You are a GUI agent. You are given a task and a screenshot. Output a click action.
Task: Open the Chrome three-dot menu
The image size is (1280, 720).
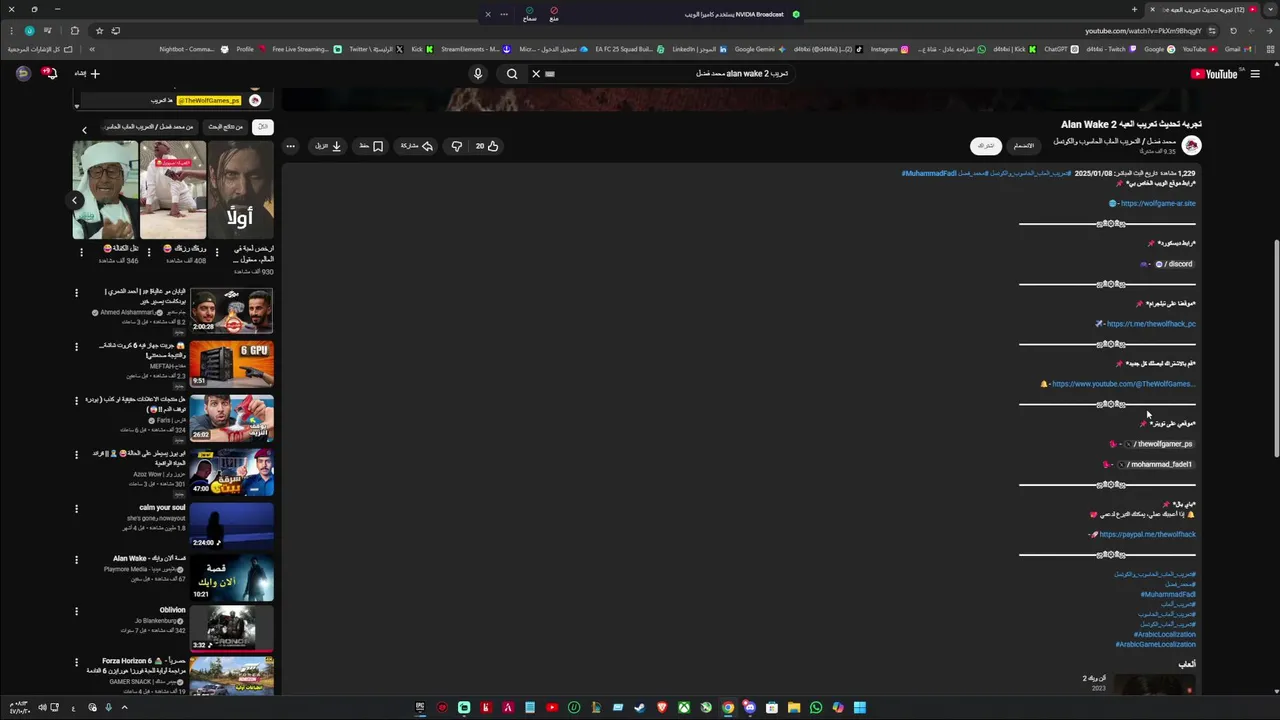click(x=12, y=31)
